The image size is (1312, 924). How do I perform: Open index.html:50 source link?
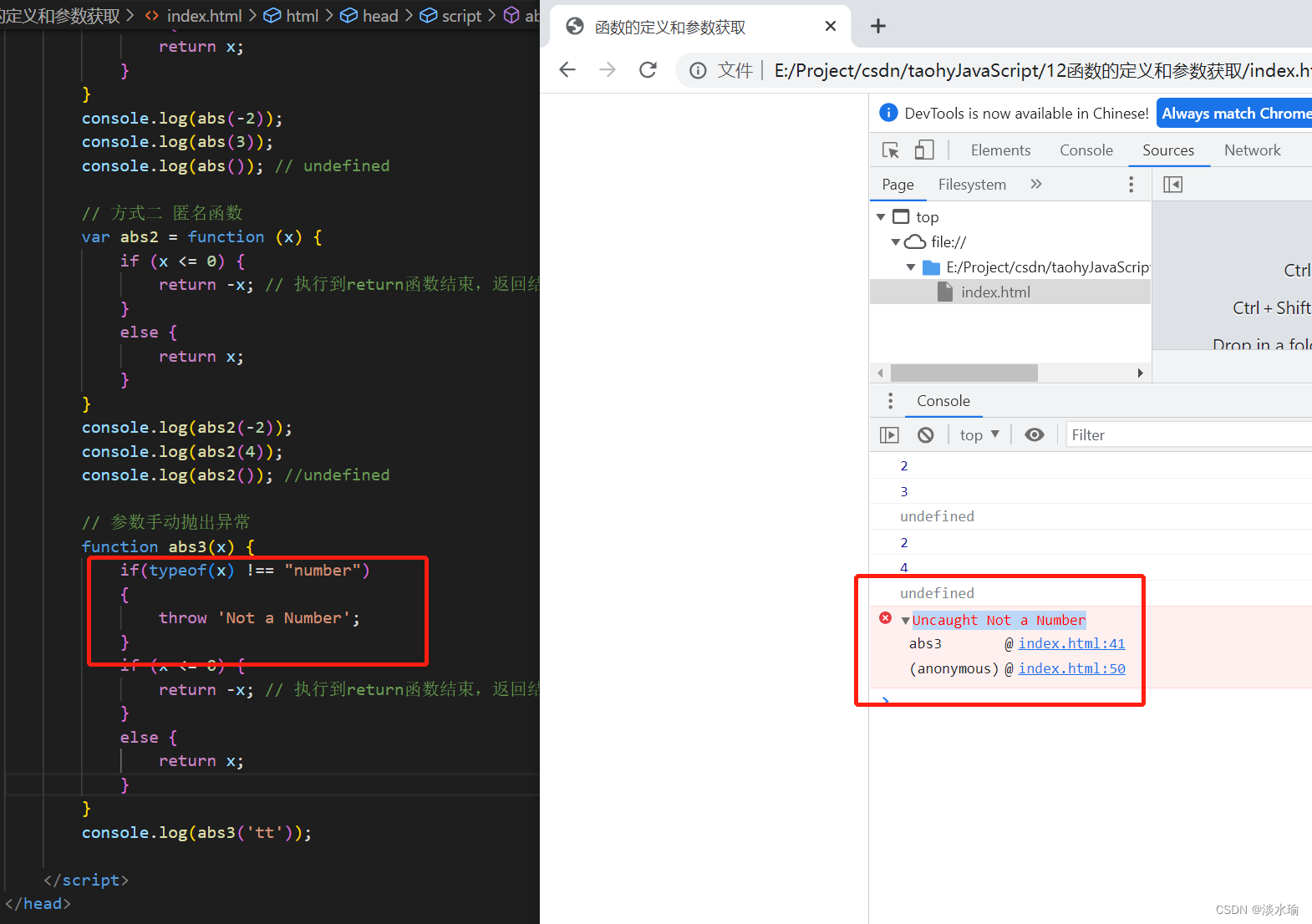click(1071, 669)
